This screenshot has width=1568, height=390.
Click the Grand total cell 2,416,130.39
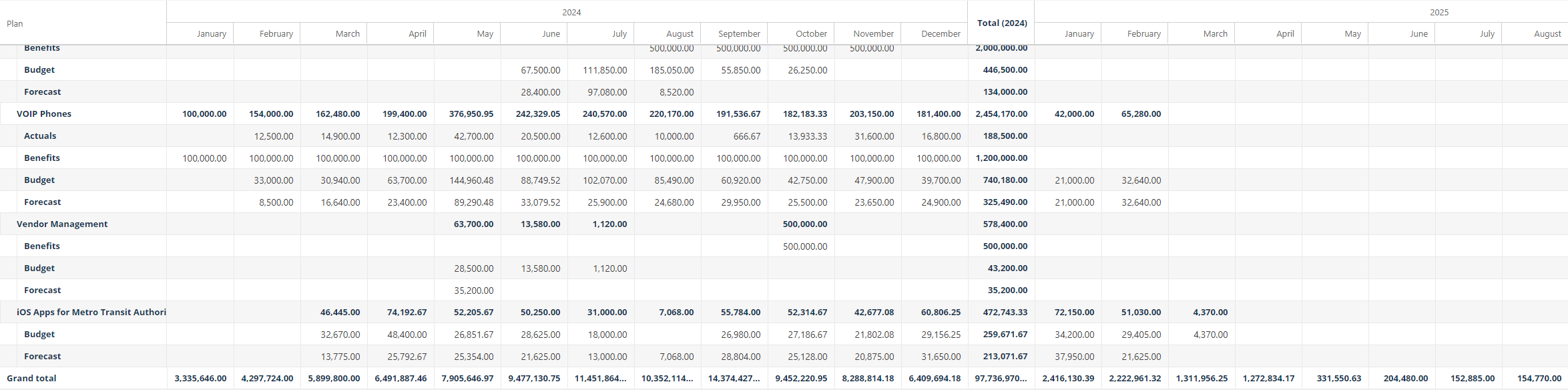(1068, 378)
